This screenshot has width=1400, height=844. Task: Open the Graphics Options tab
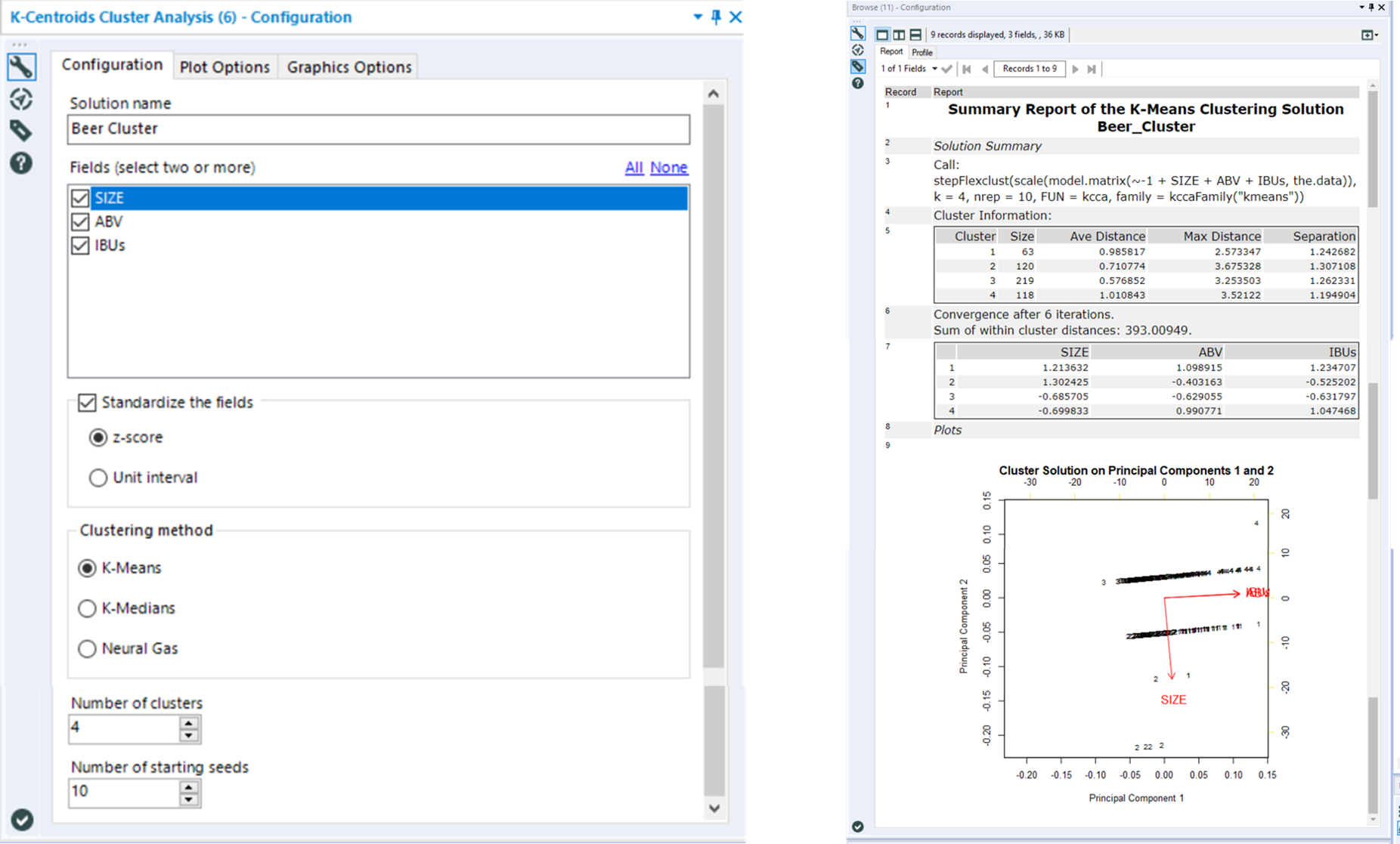click(348, 66)
